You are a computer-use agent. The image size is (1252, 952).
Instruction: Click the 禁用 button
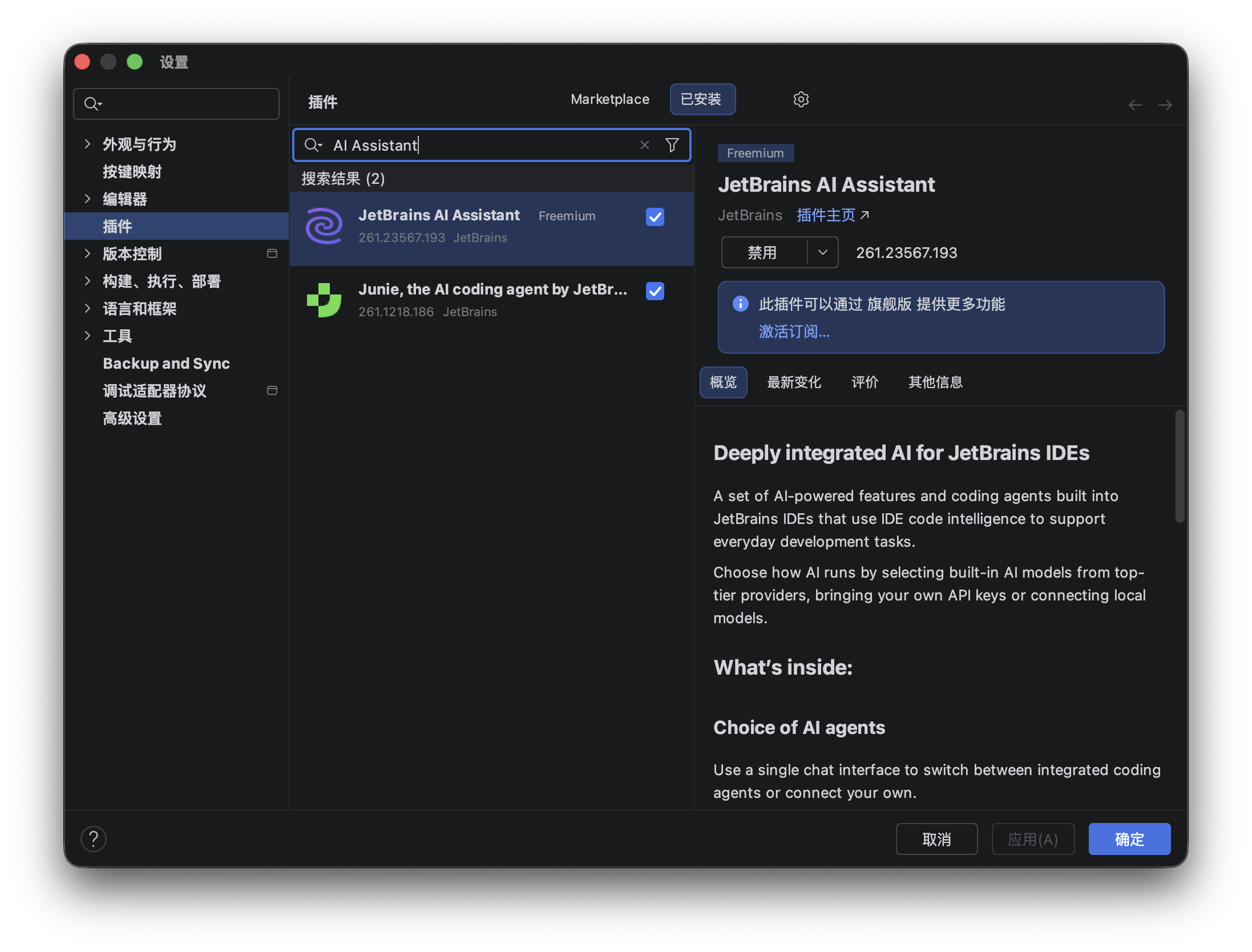click(x=764, y=252)
